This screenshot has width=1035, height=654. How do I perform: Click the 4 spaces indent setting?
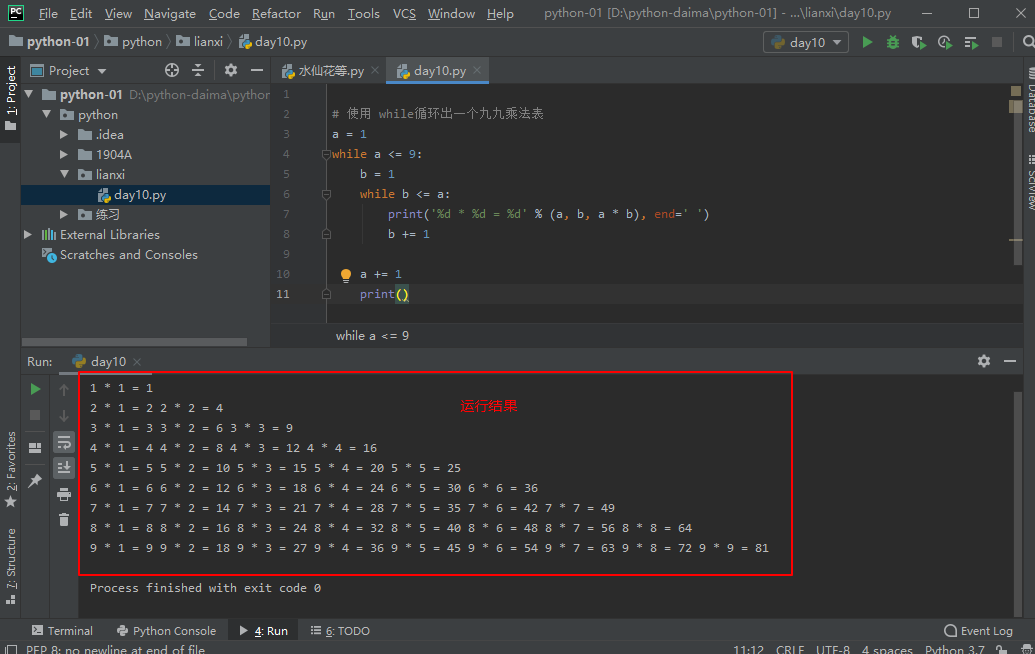pyautogui.click(x=886, y=649)
